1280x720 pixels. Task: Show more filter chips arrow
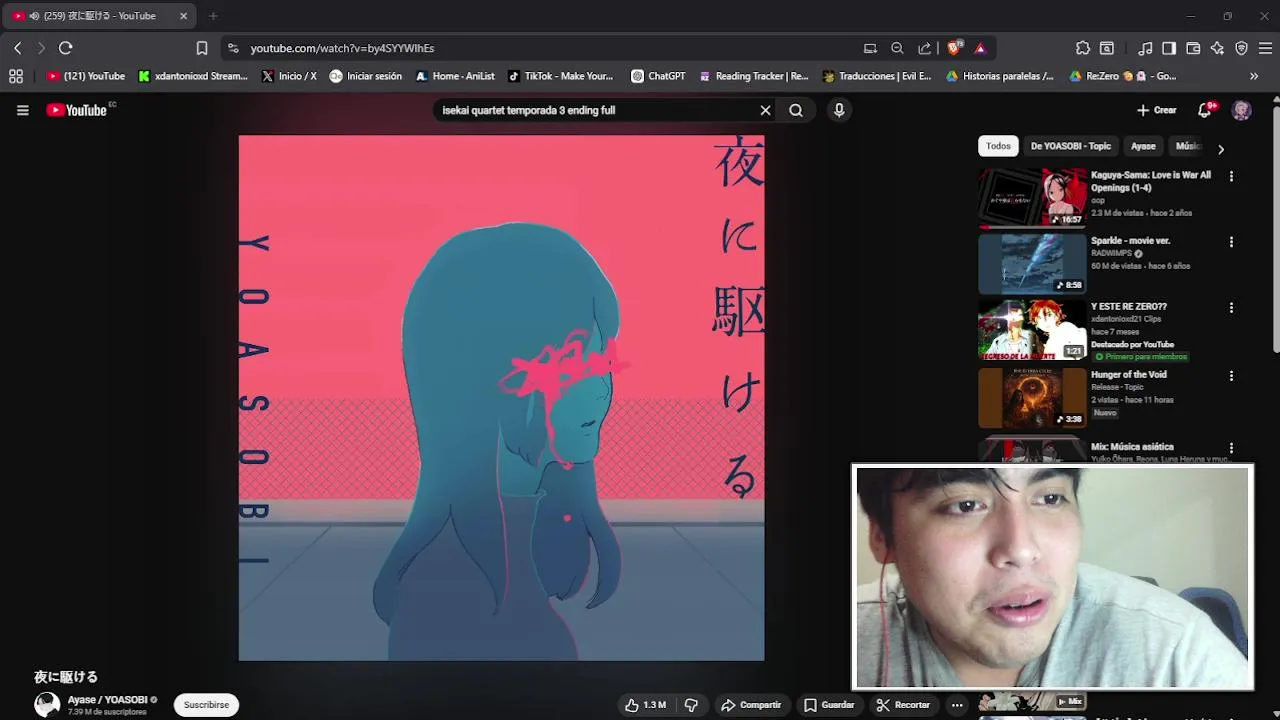pyautogui.click(x=1220, y=149)
